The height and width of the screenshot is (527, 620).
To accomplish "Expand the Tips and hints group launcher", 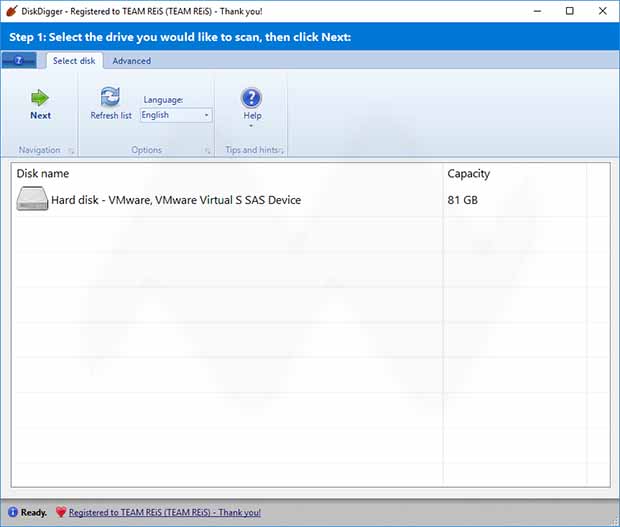I will (x=282, y=151).
